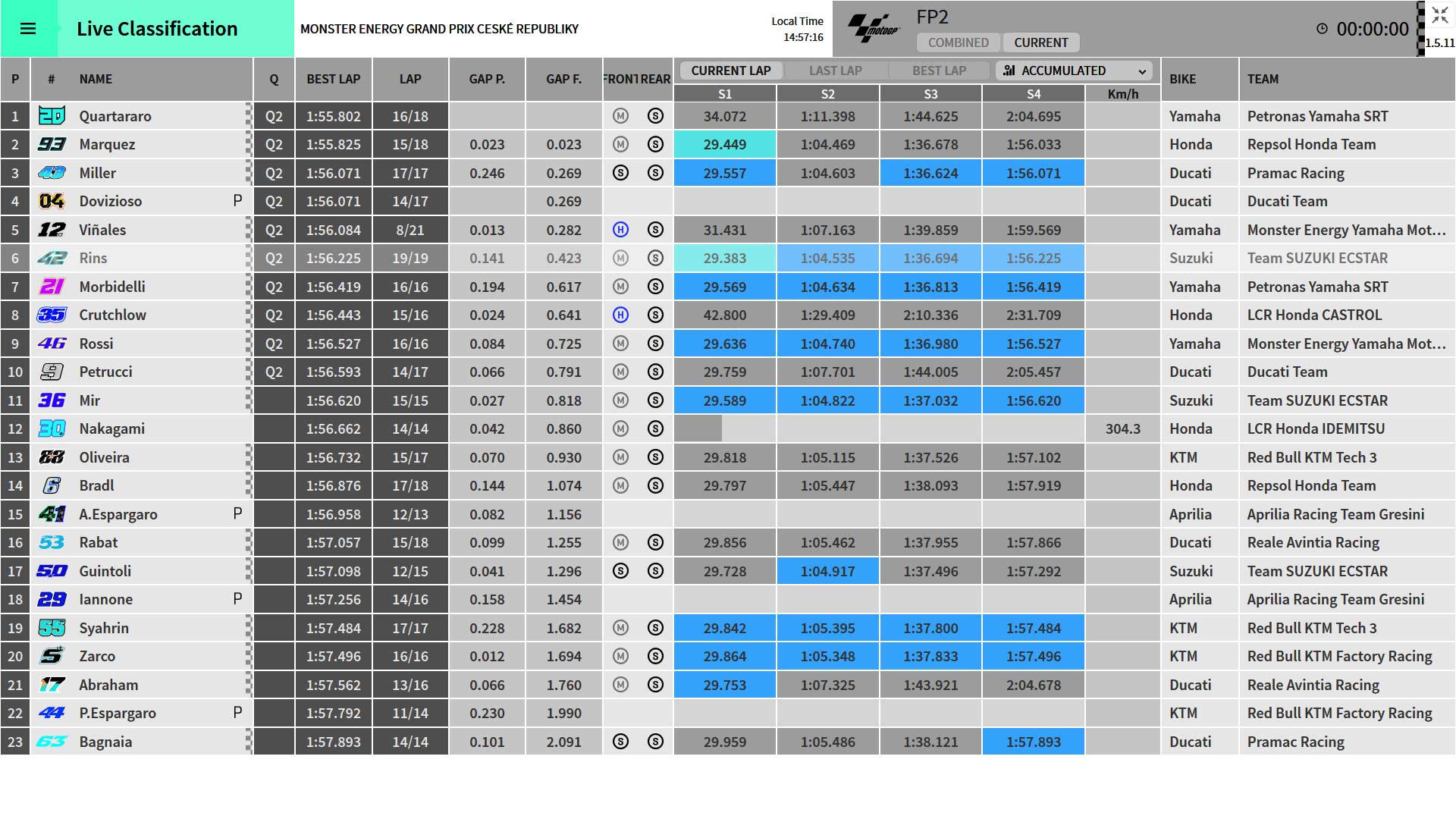
Task: Click the FP2 session label
Action: click(932, 17)
